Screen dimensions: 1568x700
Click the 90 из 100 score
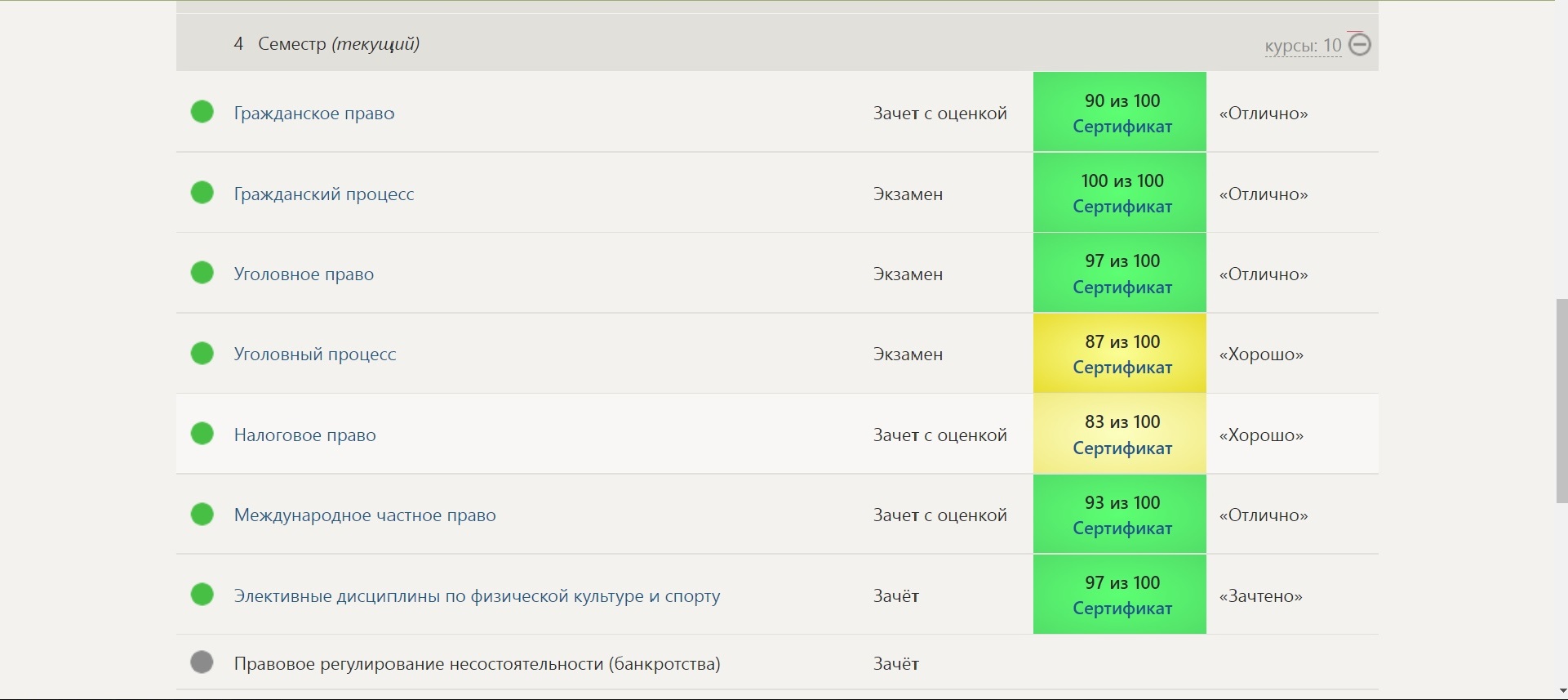(x=1122, y=100)
